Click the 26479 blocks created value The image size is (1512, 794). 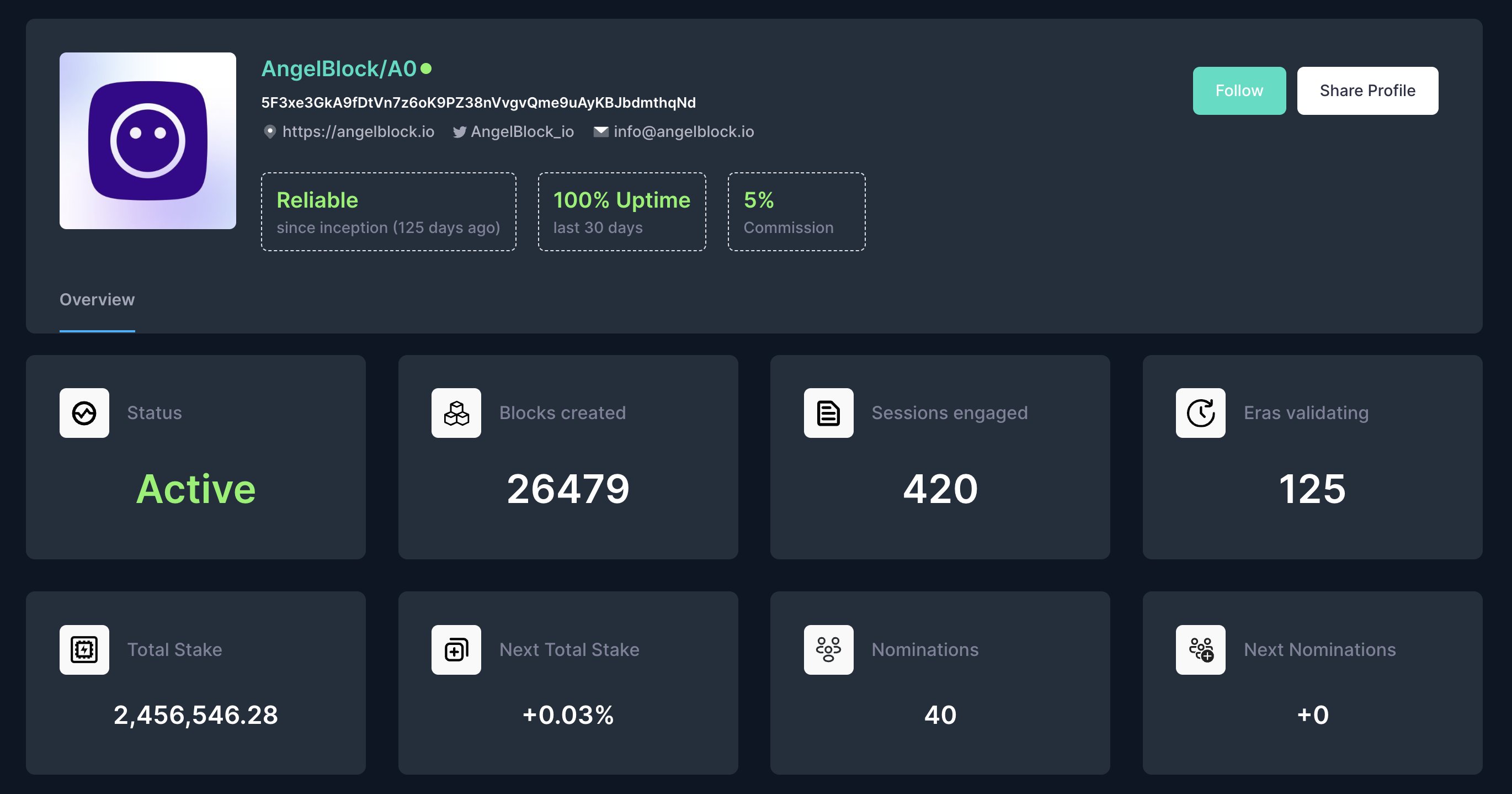click(568, 489)
